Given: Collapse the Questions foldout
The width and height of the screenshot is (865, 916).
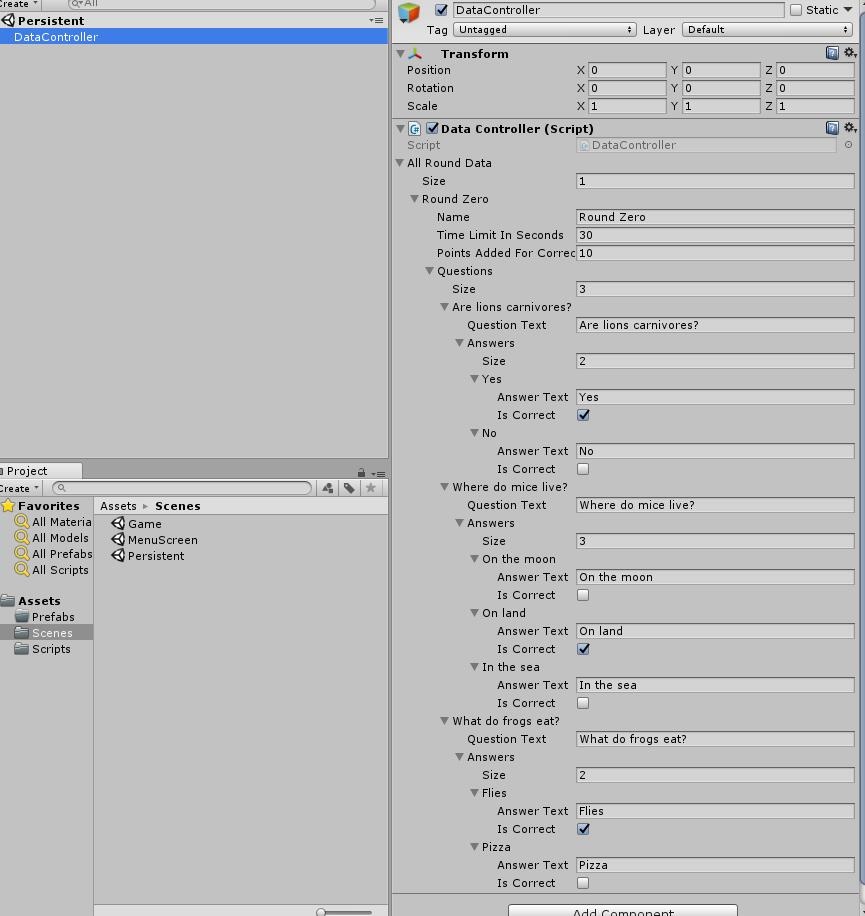Looking at the screenshot, I should point(430,271).
